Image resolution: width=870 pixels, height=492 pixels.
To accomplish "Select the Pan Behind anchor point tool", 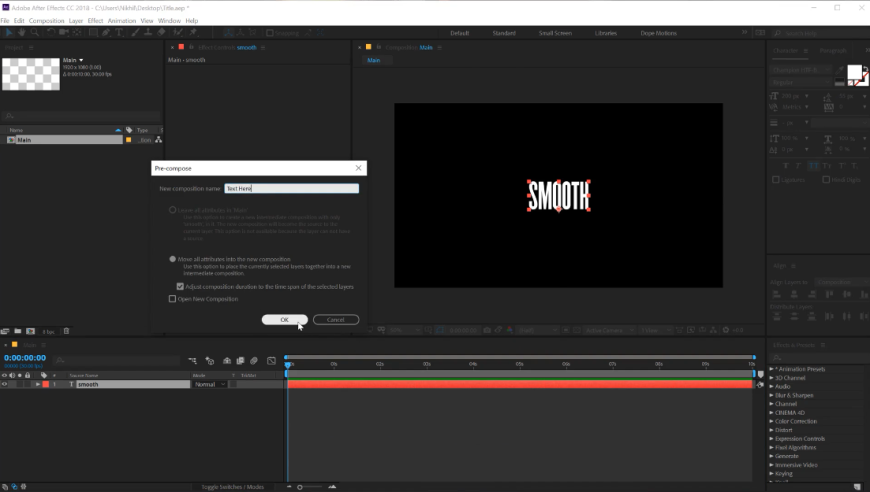I will tap(77, 33).
